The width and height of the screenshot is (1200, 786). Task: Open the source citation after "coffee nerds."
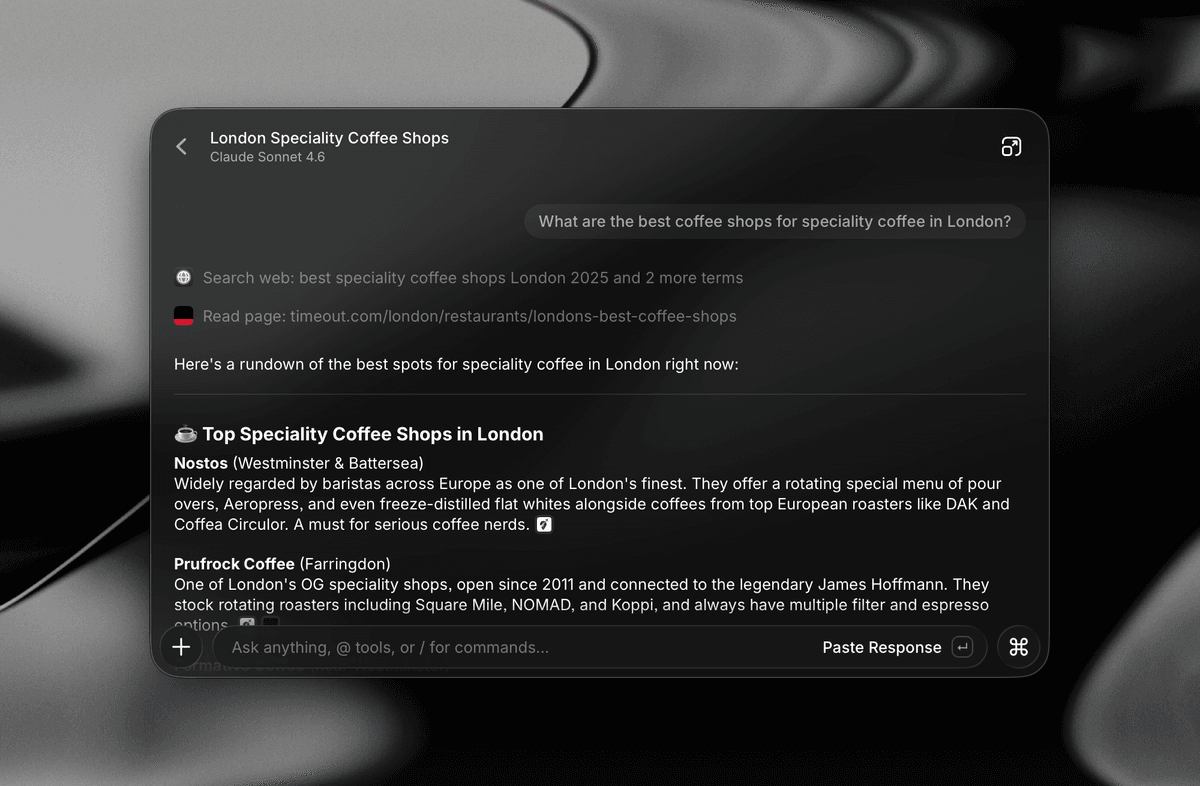coord(544,524)
